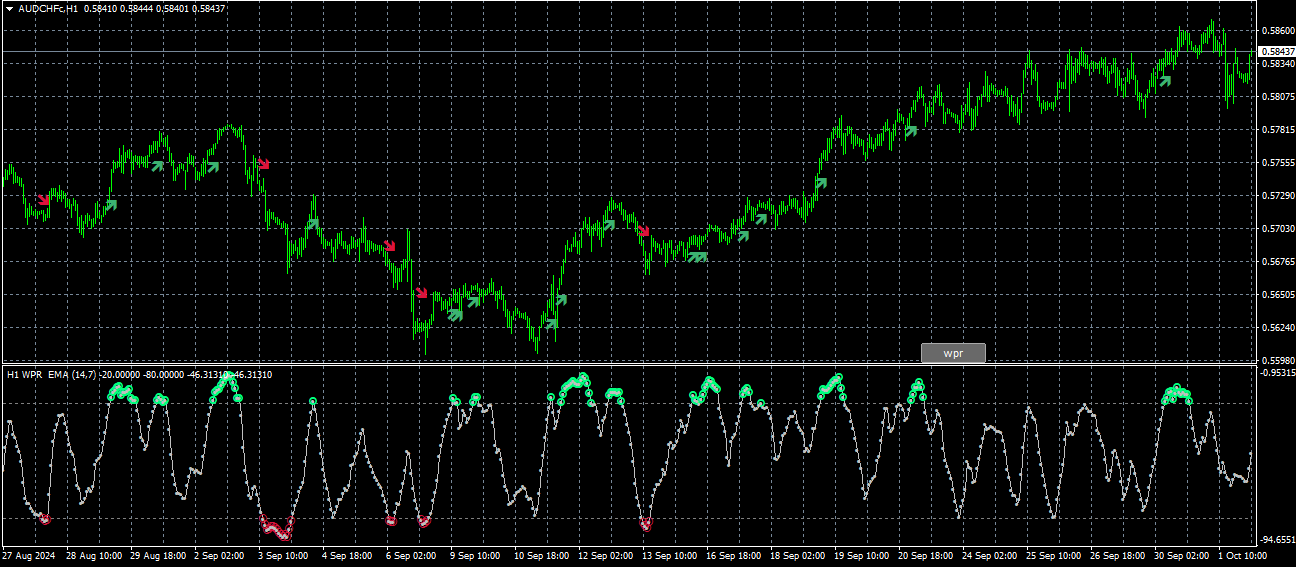This screenshot has height=567, width=1296.
Task: Click the 0.57290 price level label
Action: pos(1276,196)
